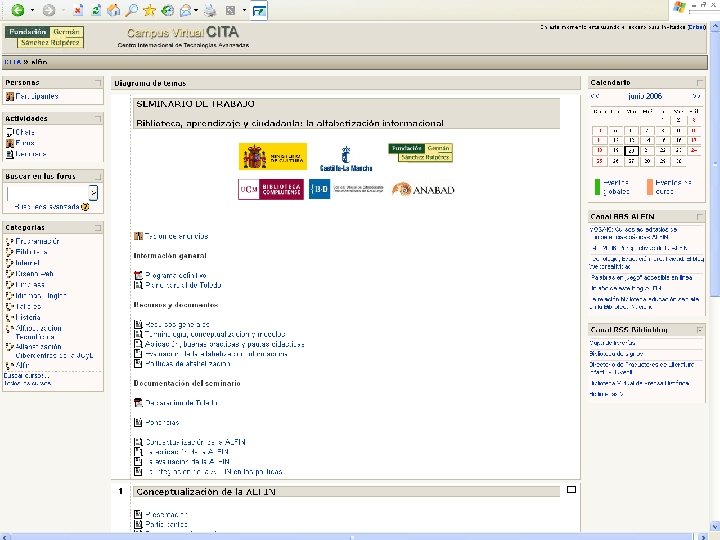This screenshot has width=720, height=540.
Task: Open the Recursos generales resource
Action: pos(177,324)
